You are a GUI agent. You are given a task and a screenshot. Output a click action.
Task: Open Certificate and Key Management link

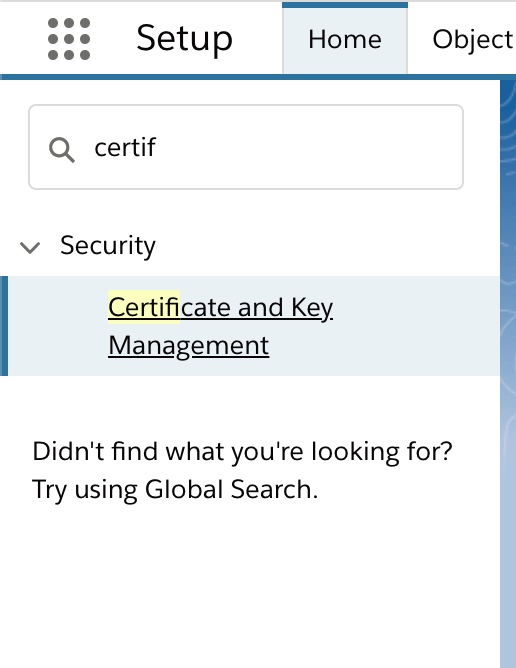220,326
